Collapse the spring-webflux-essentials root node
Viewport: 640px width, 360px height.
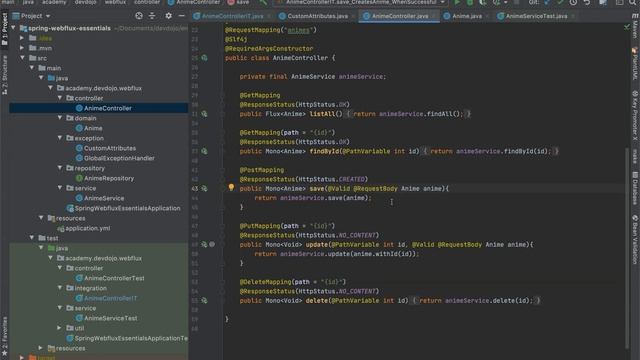[13, 28]
